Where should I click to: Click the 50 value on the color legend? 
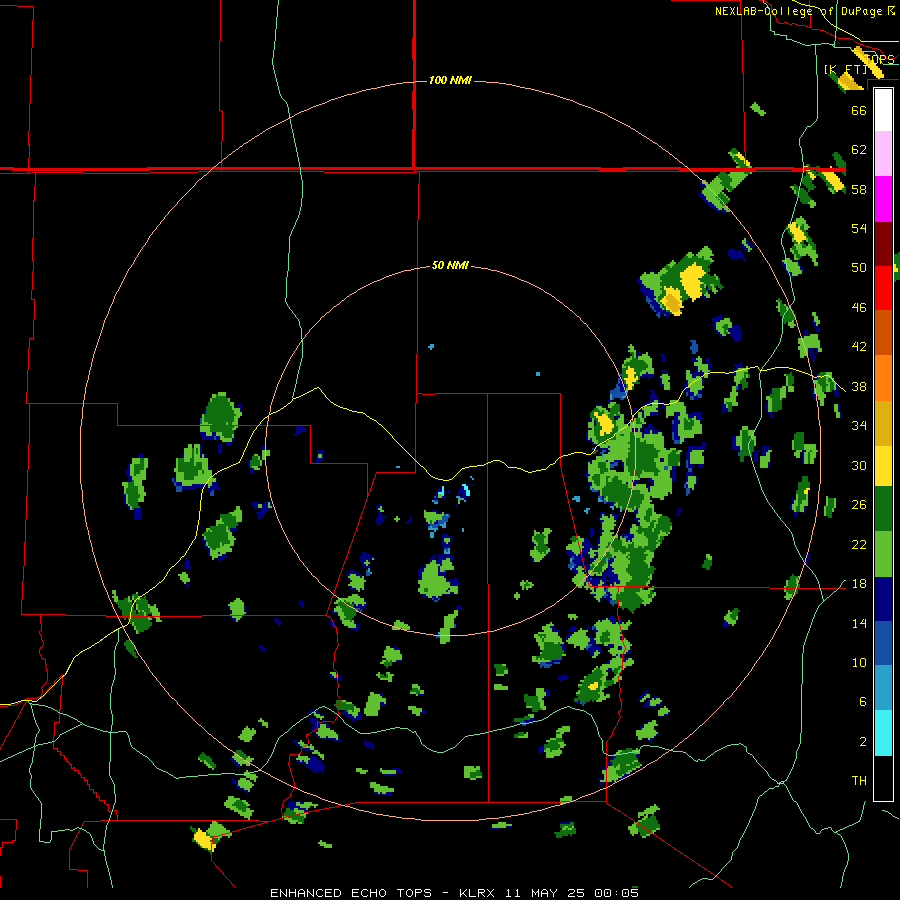coord(859,268)
